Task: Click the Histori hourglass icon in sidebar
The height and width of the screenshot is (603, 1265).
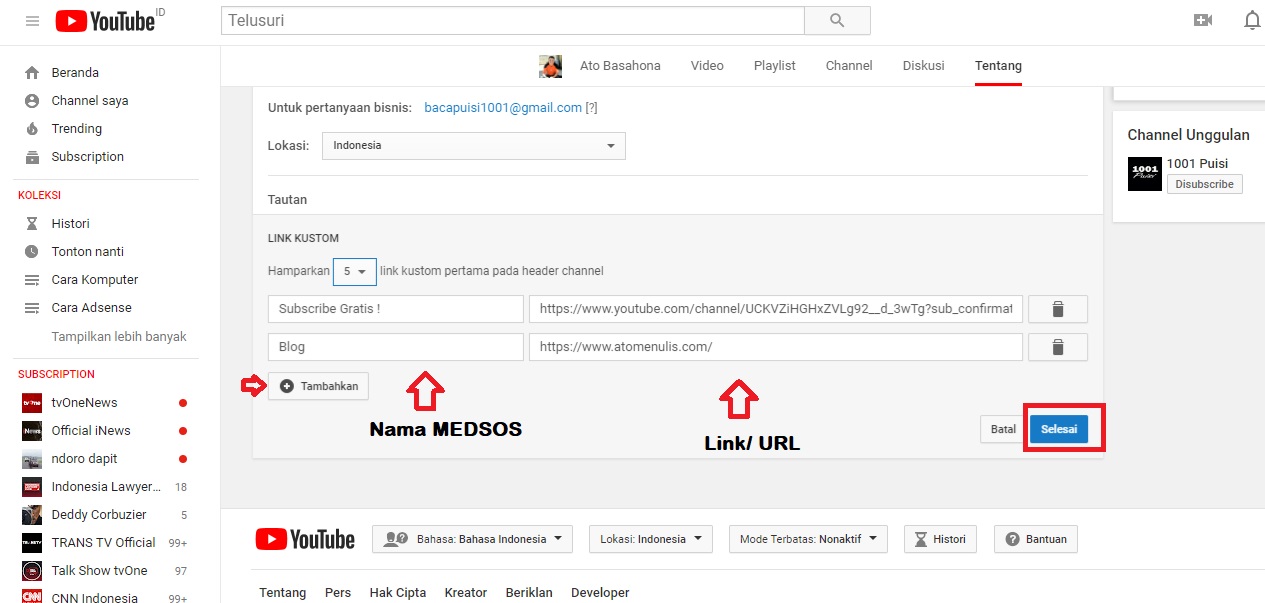Action: click(x=32, y=224)
